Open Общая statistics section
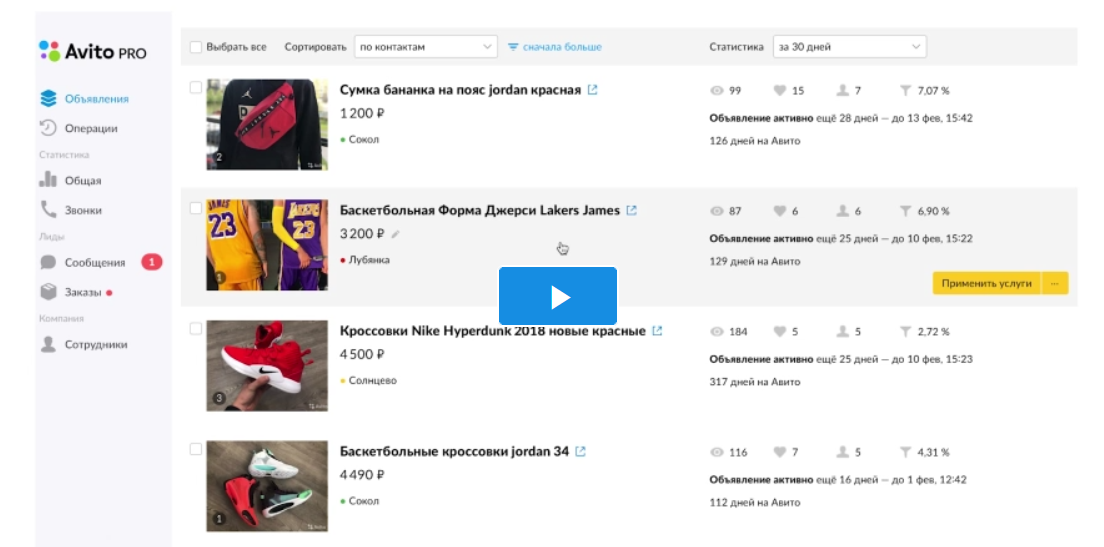The width and height of the screenshot is (1104, 547). pos(83,180)
